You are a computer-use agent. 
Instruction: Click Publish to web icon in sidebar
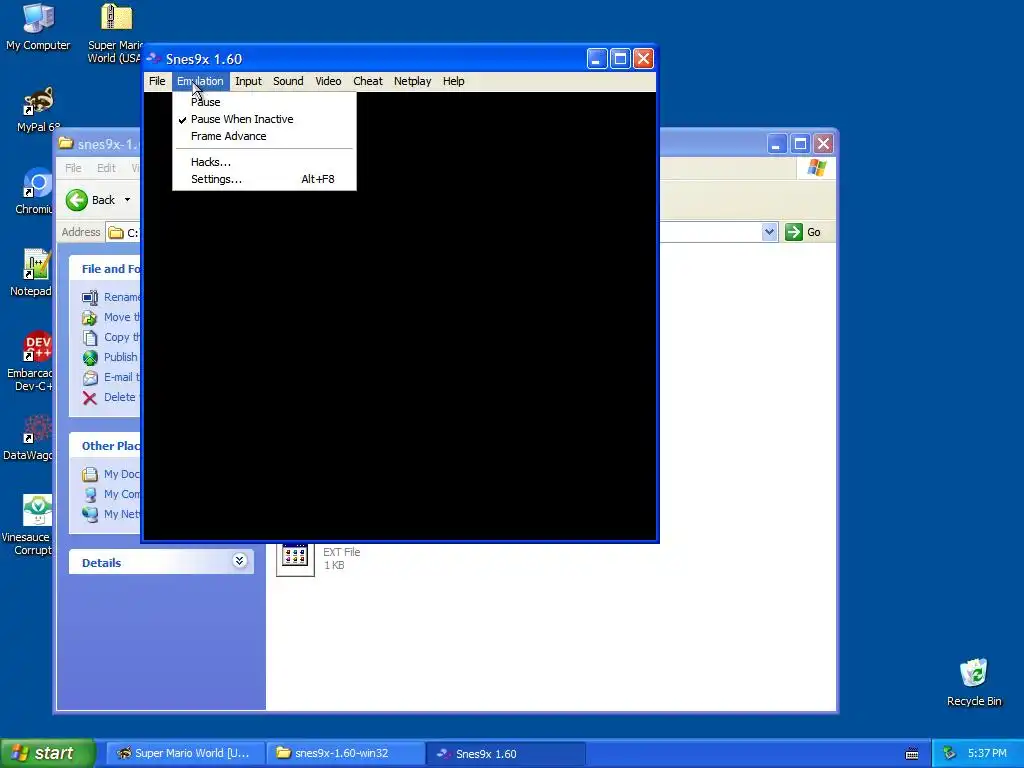click(x=90, y=357)
